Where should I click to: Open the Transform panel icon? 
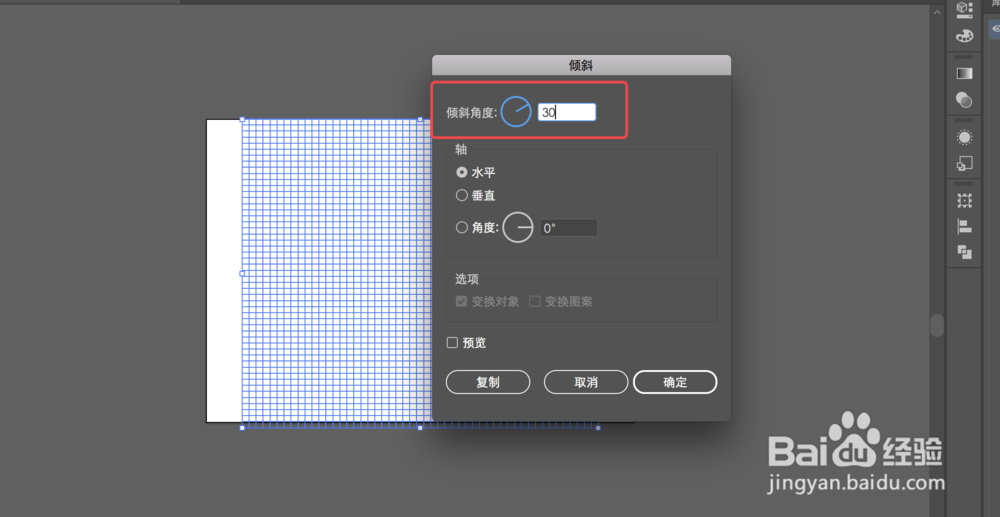click(964, 201)
